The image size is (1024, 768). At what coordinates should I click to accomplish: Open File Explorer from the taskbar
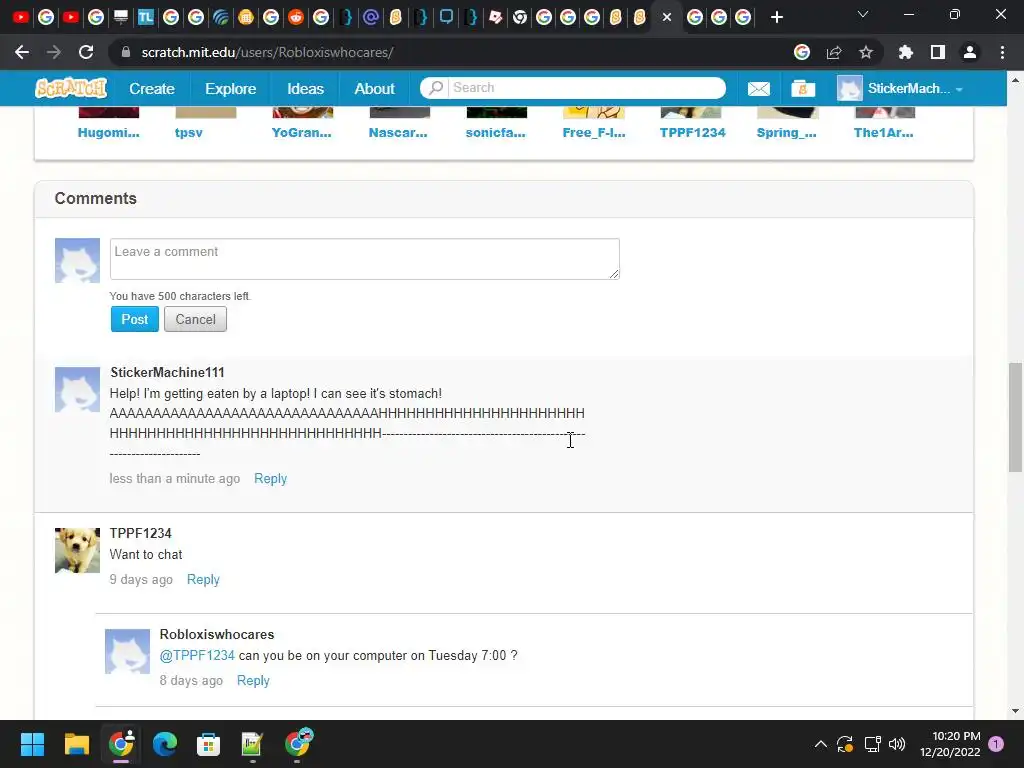coord(76,744)
